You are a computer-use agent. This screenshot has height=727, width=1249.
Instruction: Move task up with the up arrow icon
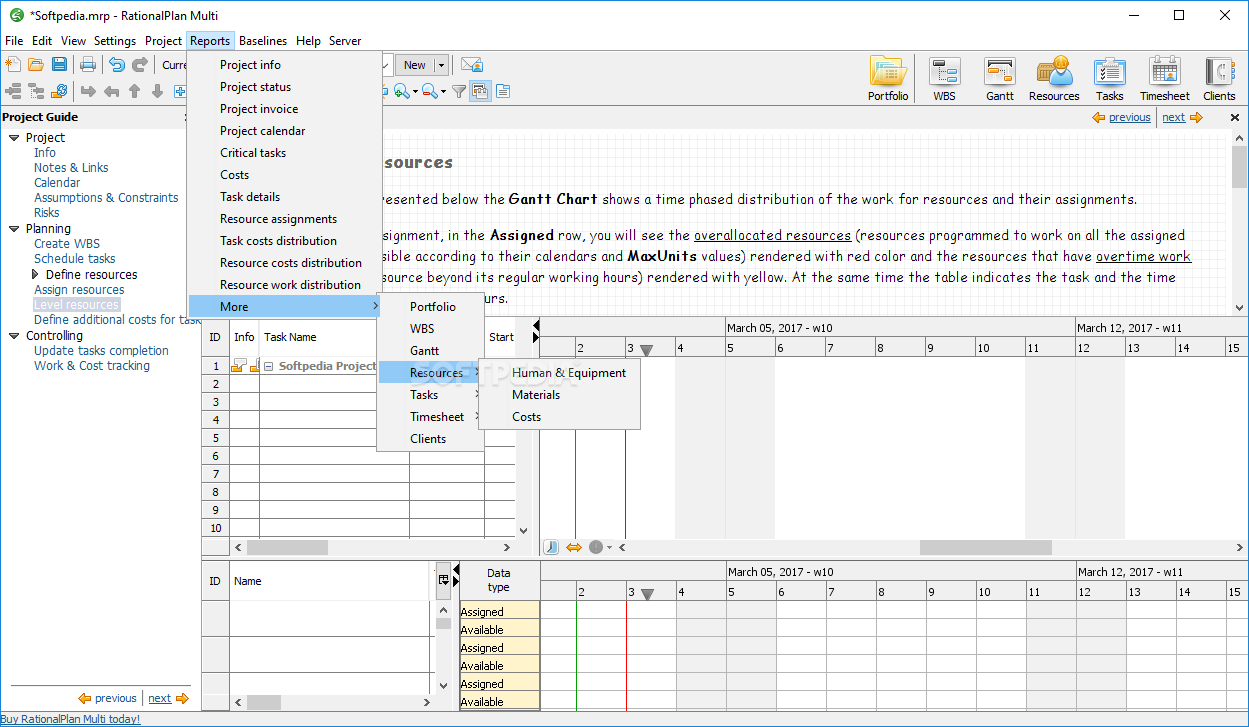pos(134,91)
